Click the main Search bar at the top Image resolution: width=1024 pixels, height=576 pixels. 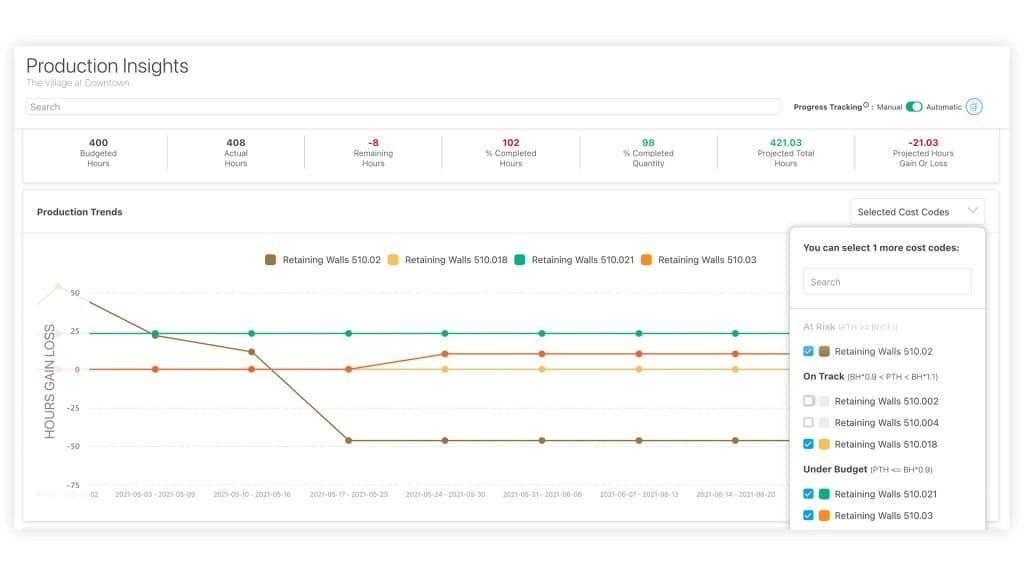400,105
